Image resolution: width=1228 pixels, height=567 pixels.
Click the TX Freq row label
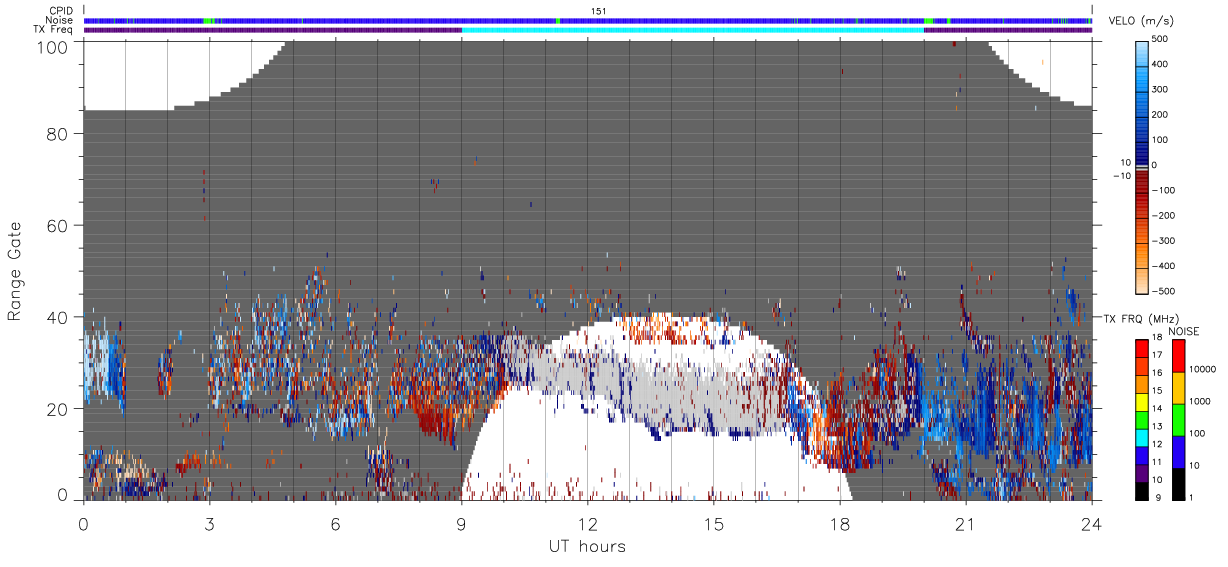(53, 30)
